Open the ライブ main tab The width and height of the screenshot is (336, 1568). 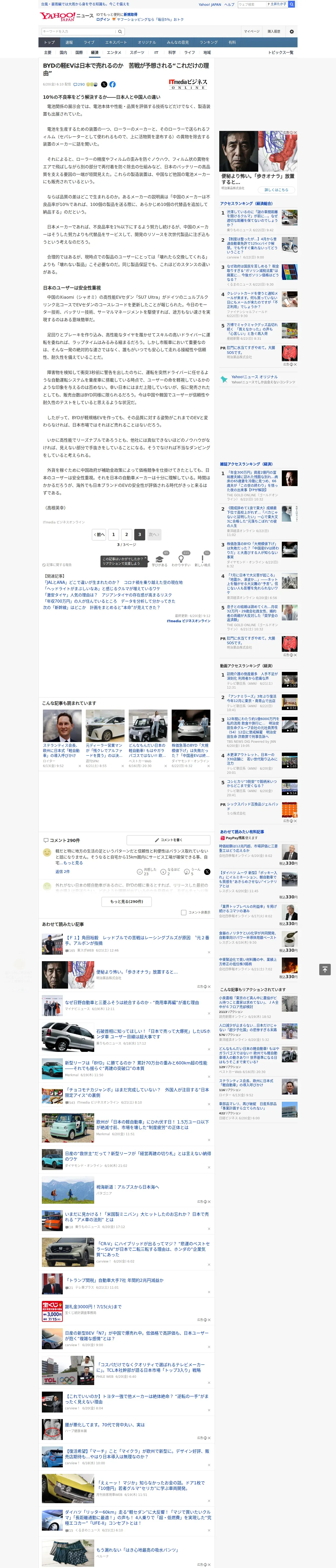tap(89, 43)
